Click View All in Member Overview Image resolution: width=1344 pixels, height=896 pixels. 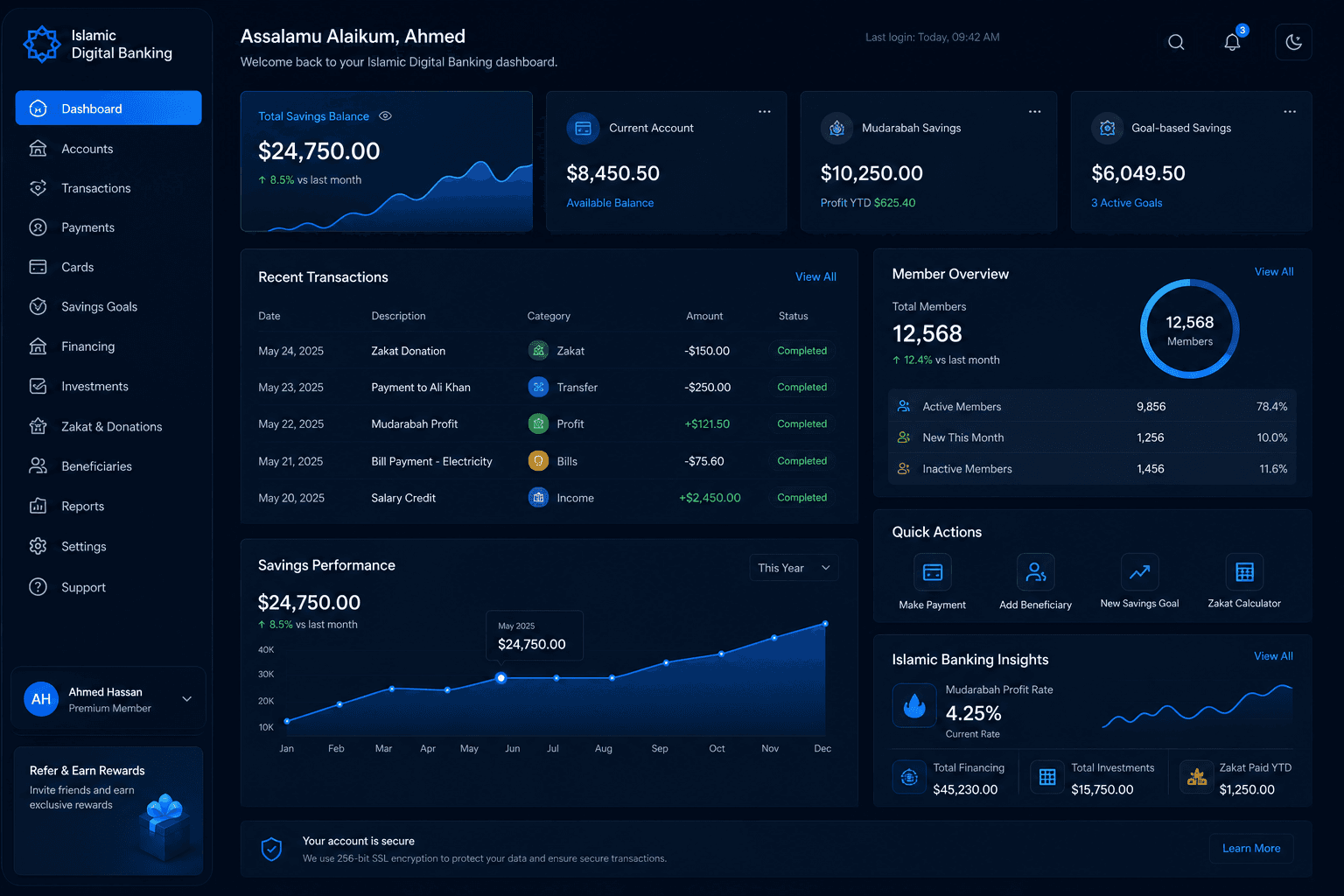(1274, 271)
